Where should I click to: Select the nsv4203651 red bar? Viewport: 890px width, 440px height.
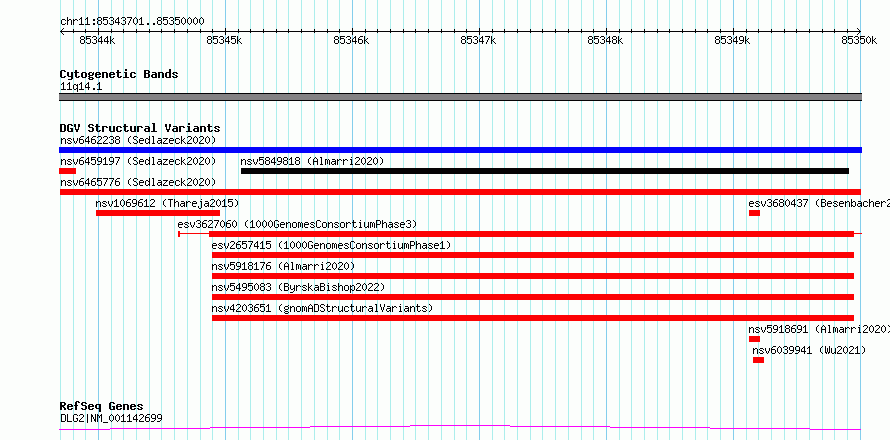[532, 318]
